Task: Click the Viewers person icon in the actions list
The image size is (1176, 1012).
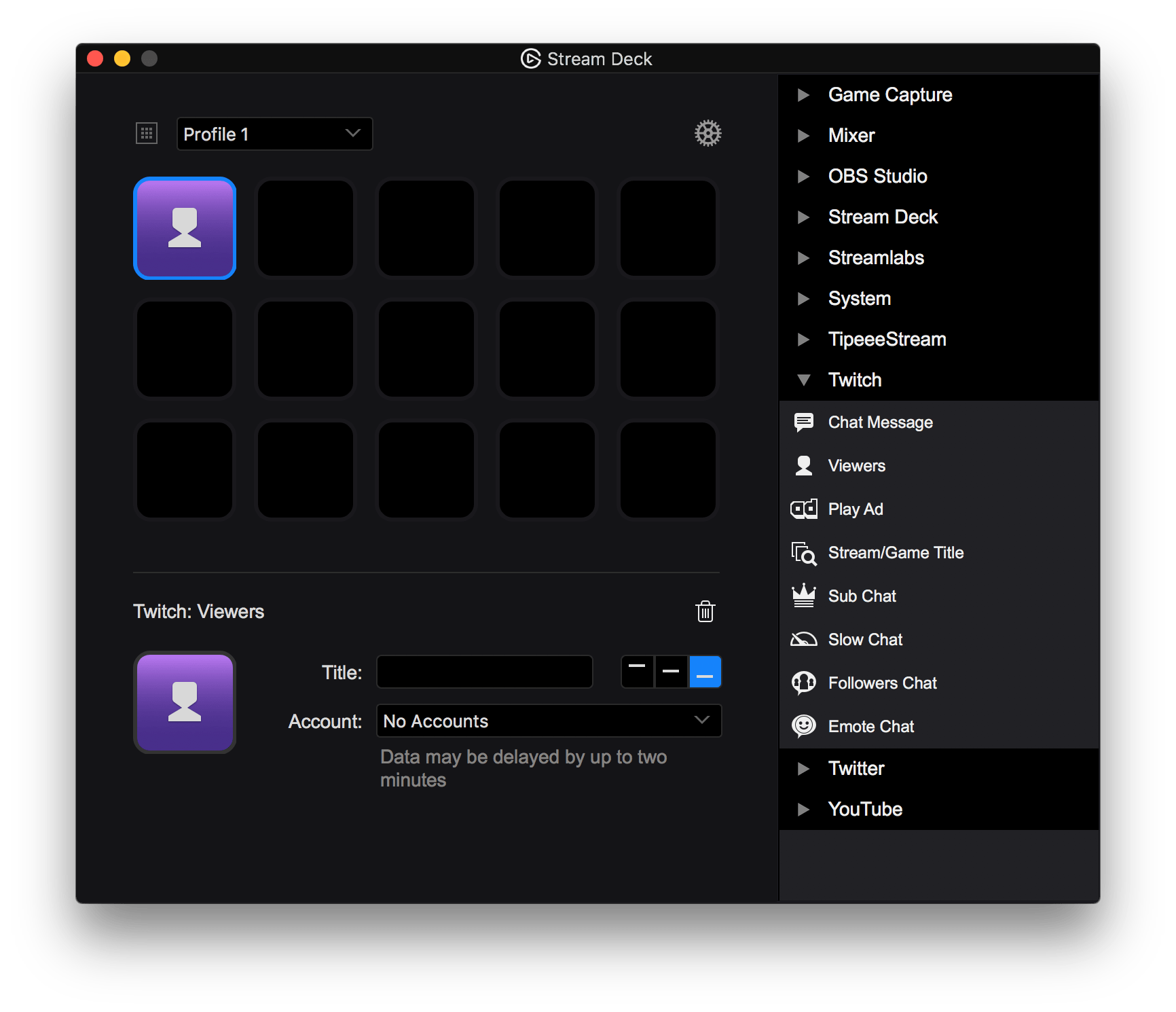Action: (804, 466)
